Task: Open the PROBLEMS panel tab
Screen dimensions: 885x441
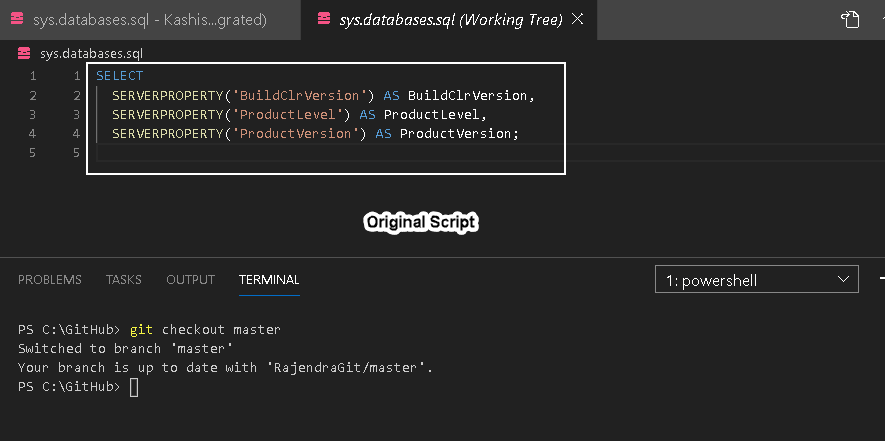Action: pyautogui.click(x=50, y=280)
